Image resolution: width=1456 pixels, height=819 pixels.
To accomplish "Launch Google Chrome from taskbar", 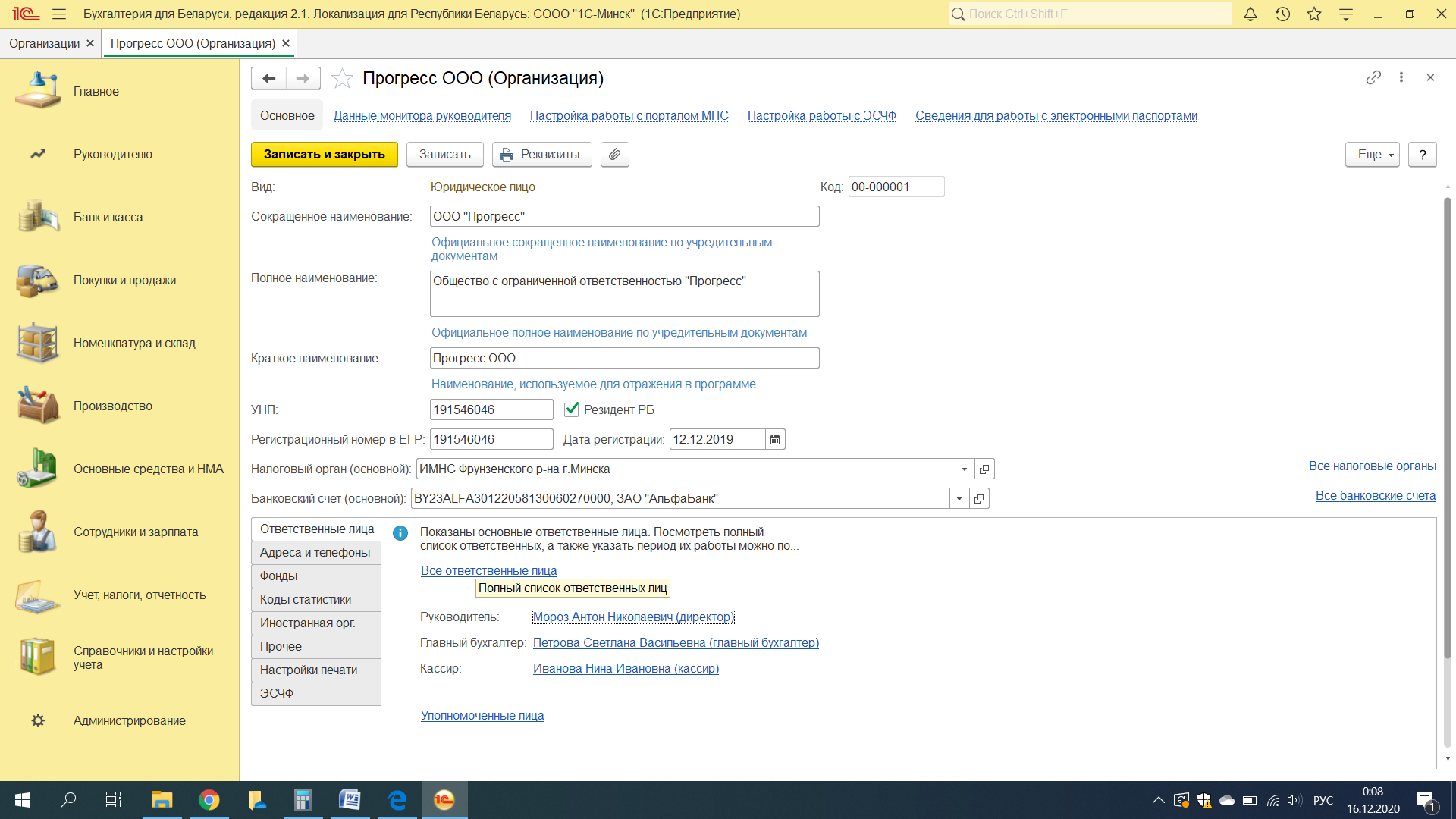I will pyautogui.click(x=209, y=800).
